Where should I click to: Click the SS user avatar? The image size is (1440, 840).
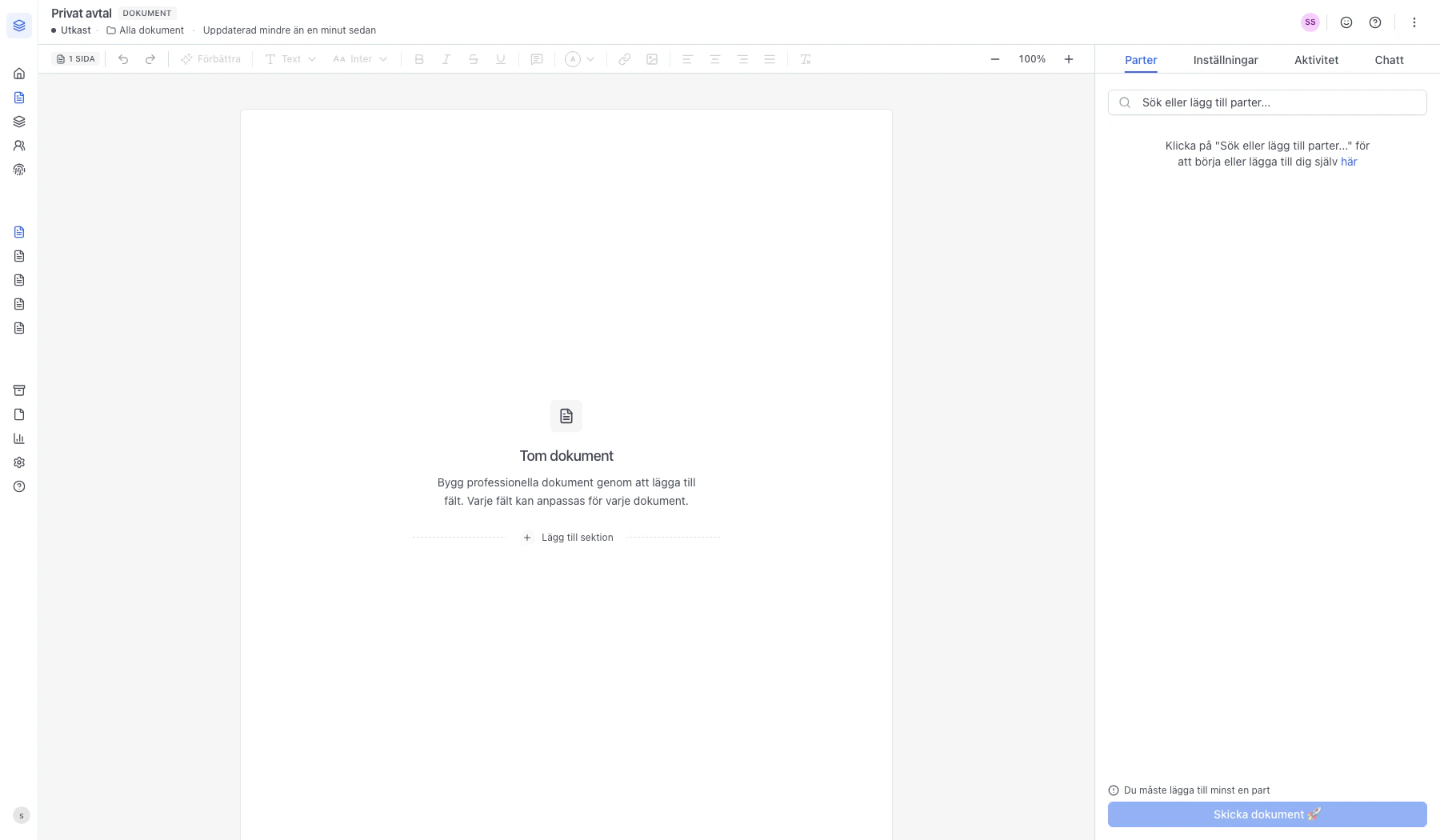1310,22
